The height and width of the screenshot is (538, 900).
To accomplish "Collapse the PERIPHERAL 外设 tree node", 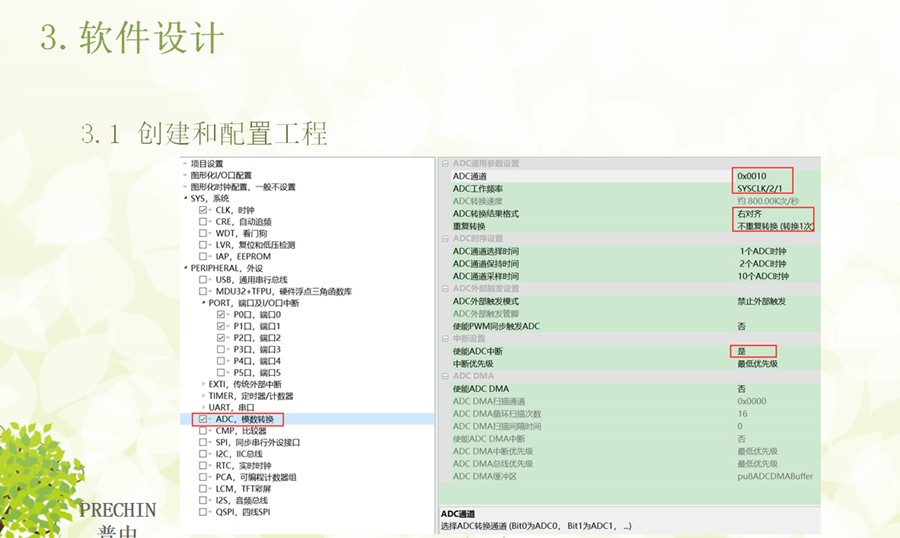I will [185, 268].
